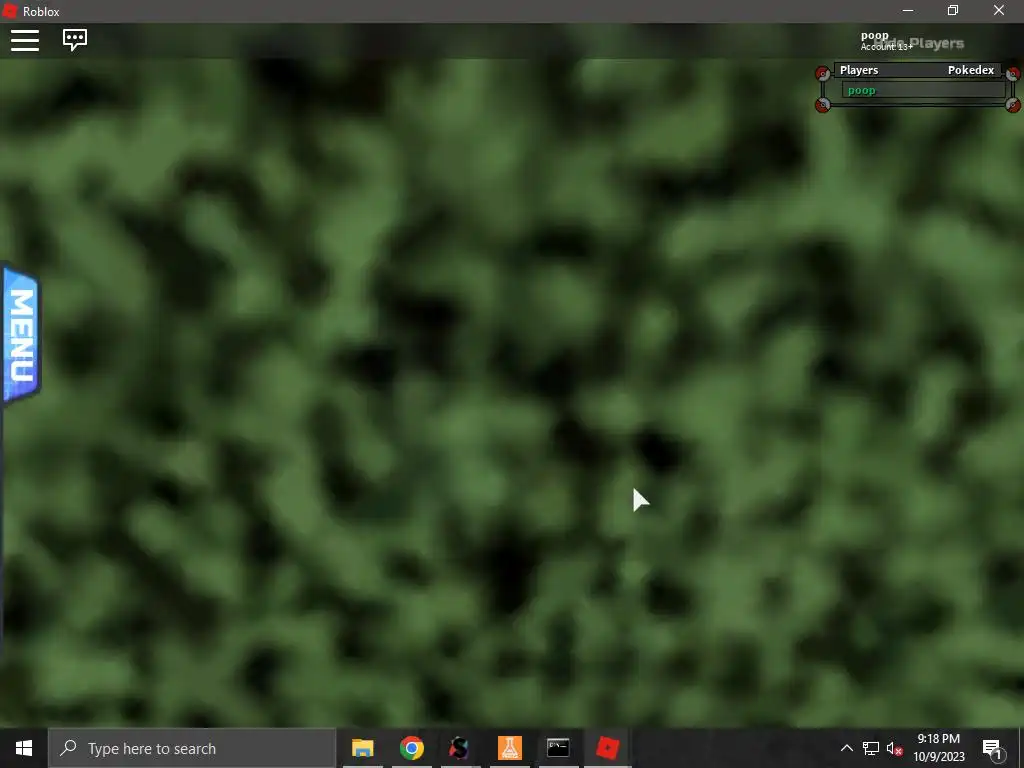
Task: Restore down the Roblox window
Action: [953, 11]
